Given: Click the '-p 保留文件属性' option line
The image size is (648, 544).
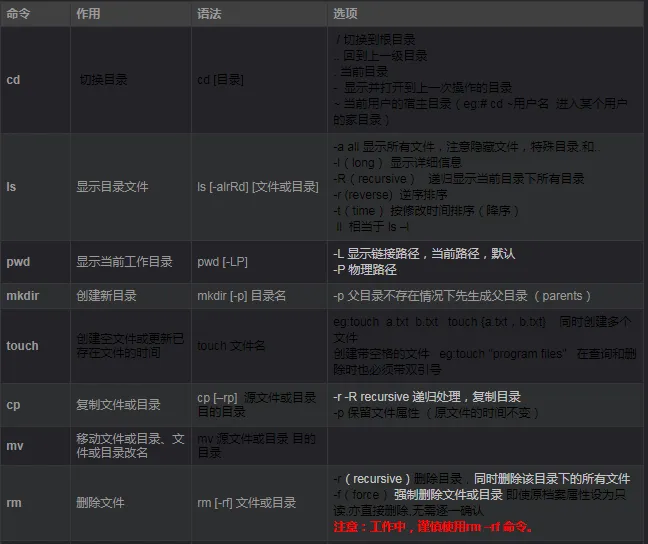Looking at the screenshot, I should point(436,413).
